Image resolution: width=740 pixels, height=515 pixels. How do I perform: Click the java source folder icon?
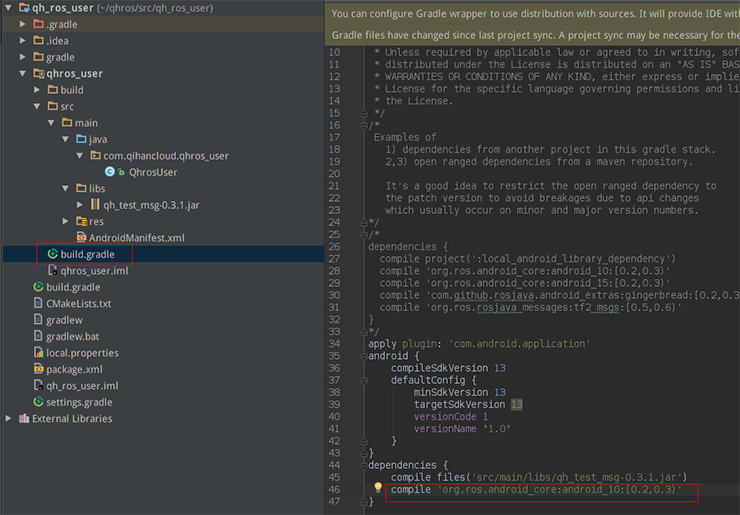point(82,139)
